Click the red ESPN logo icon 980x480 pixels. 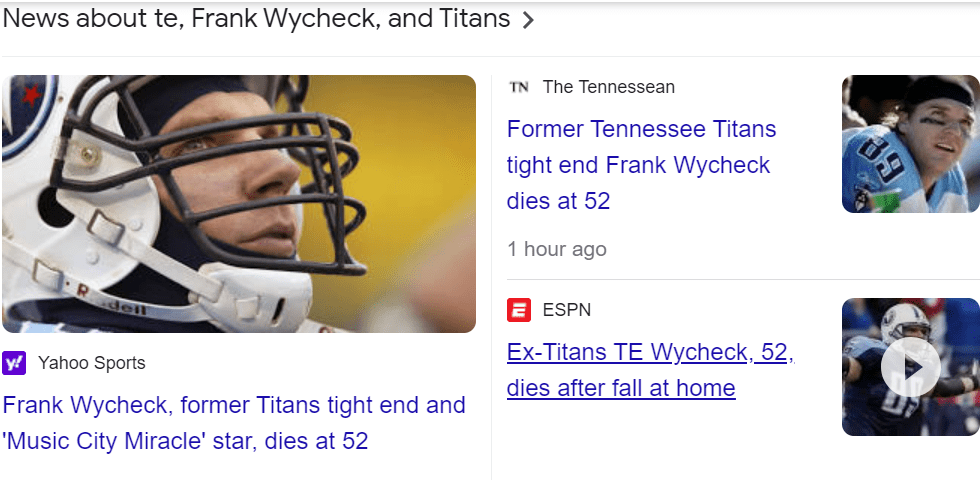518,310
